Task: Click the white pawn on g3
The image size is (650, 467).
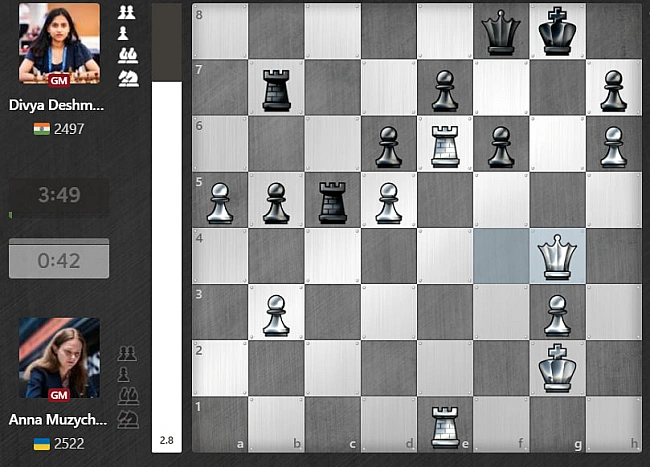Action: pyautogui.click(x=557, y=312)
